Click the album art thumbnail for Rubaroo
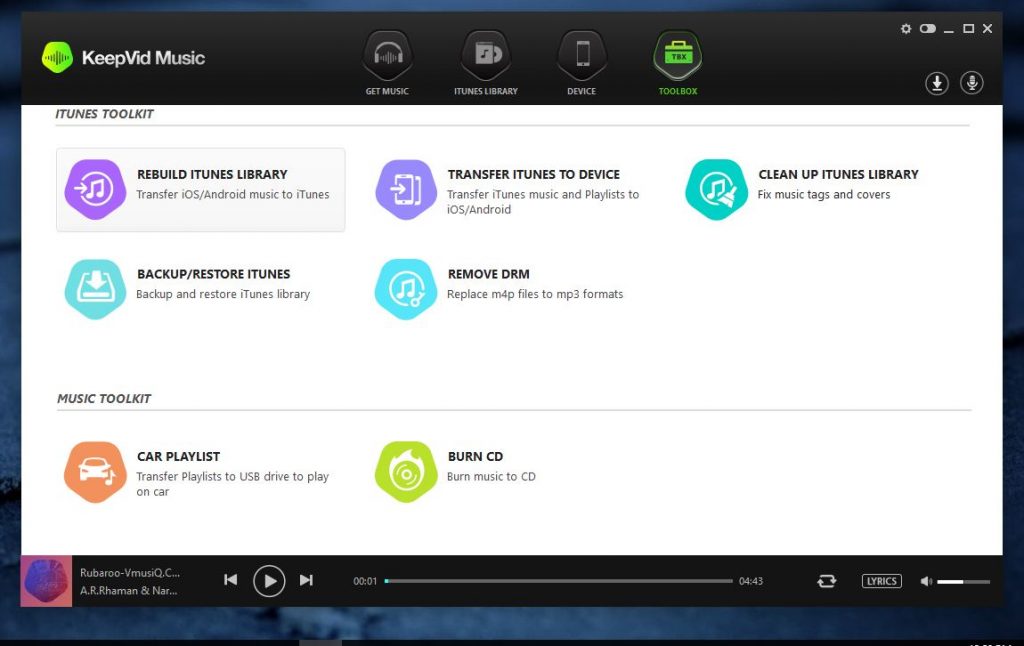 (x=46, y=581)
